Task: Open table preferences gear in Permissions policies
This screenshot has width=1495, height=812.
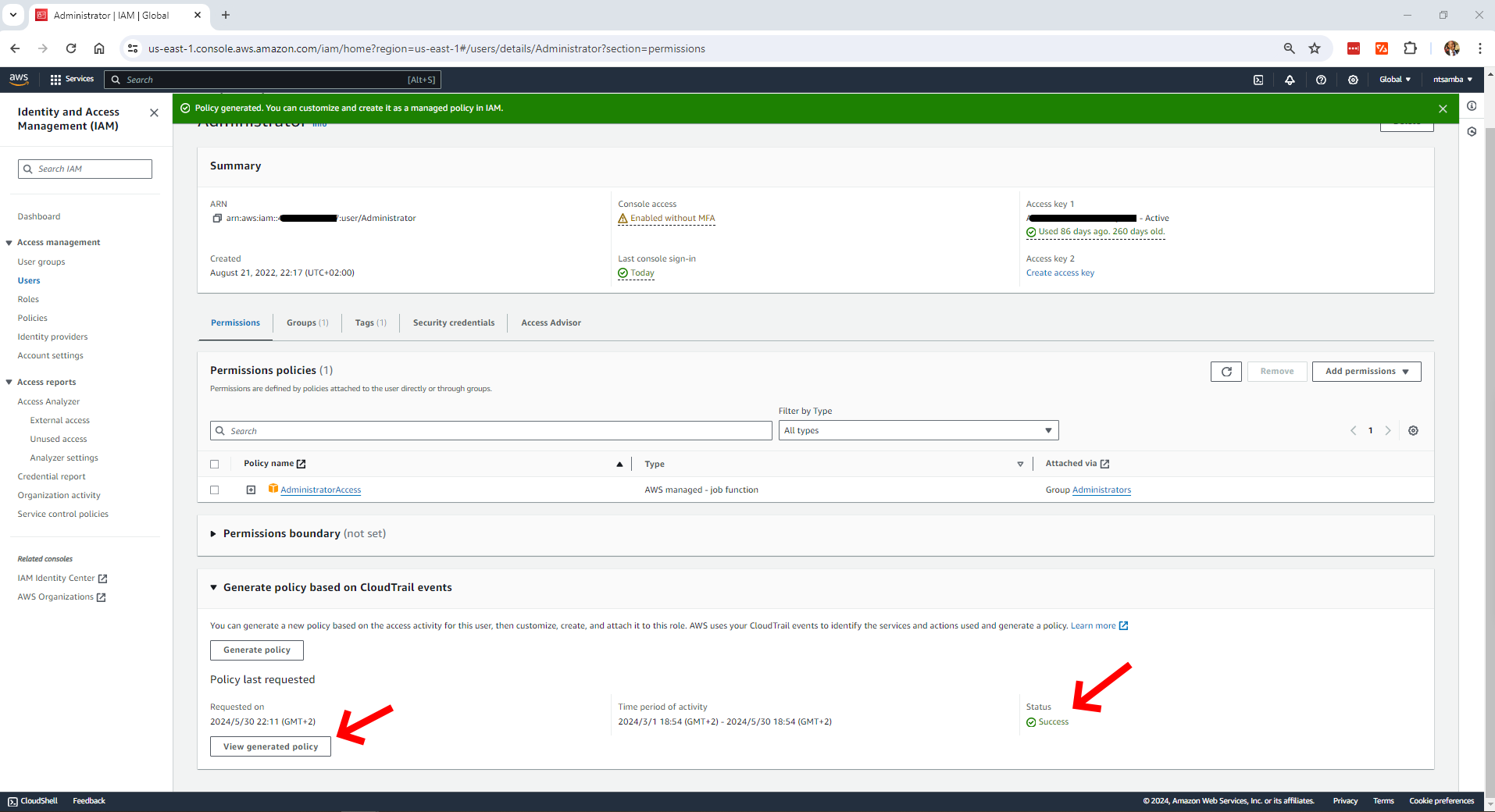Action: (1413, 431)
